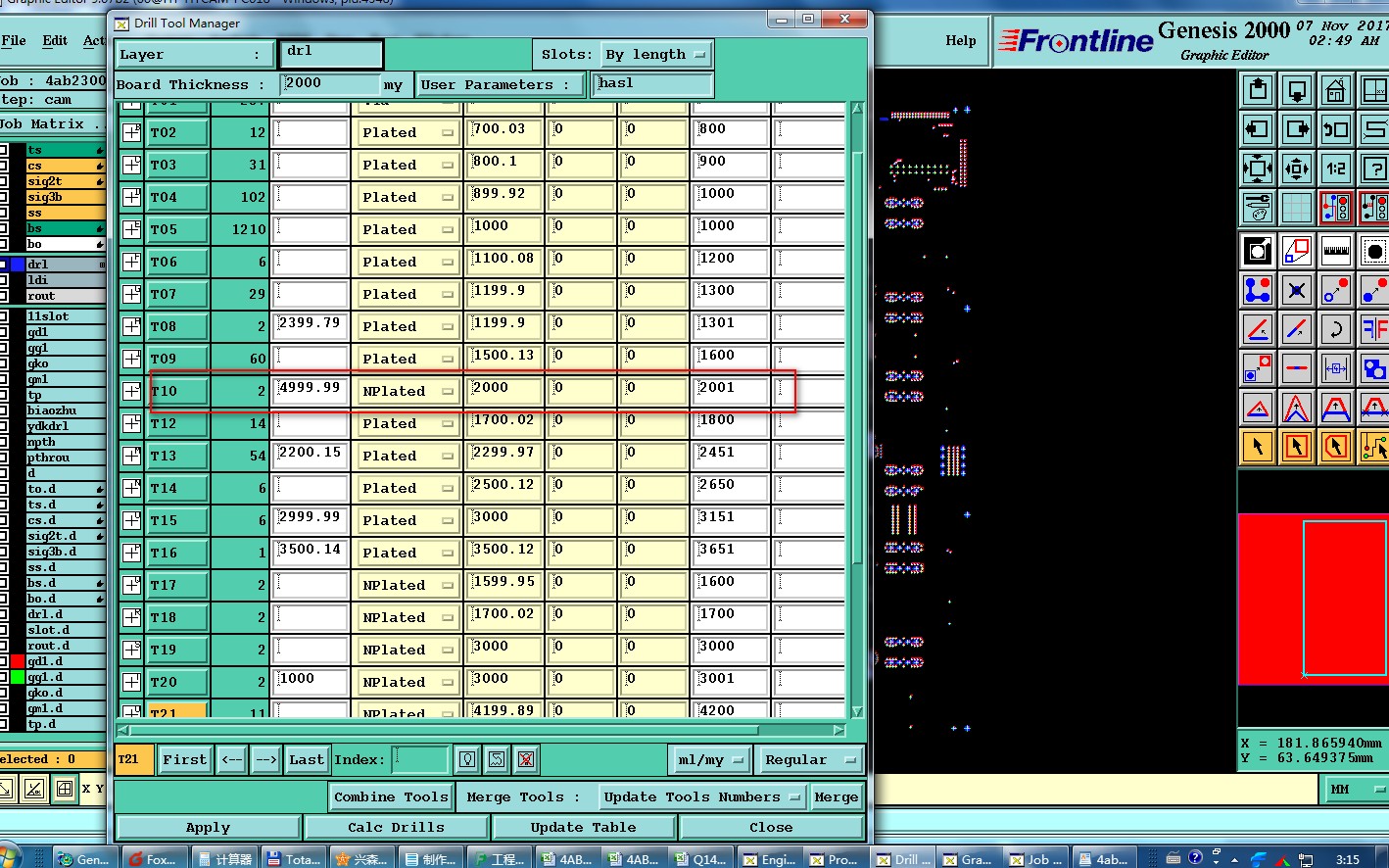Click the rectangle-select arrow icon

tap(1296, 447)
